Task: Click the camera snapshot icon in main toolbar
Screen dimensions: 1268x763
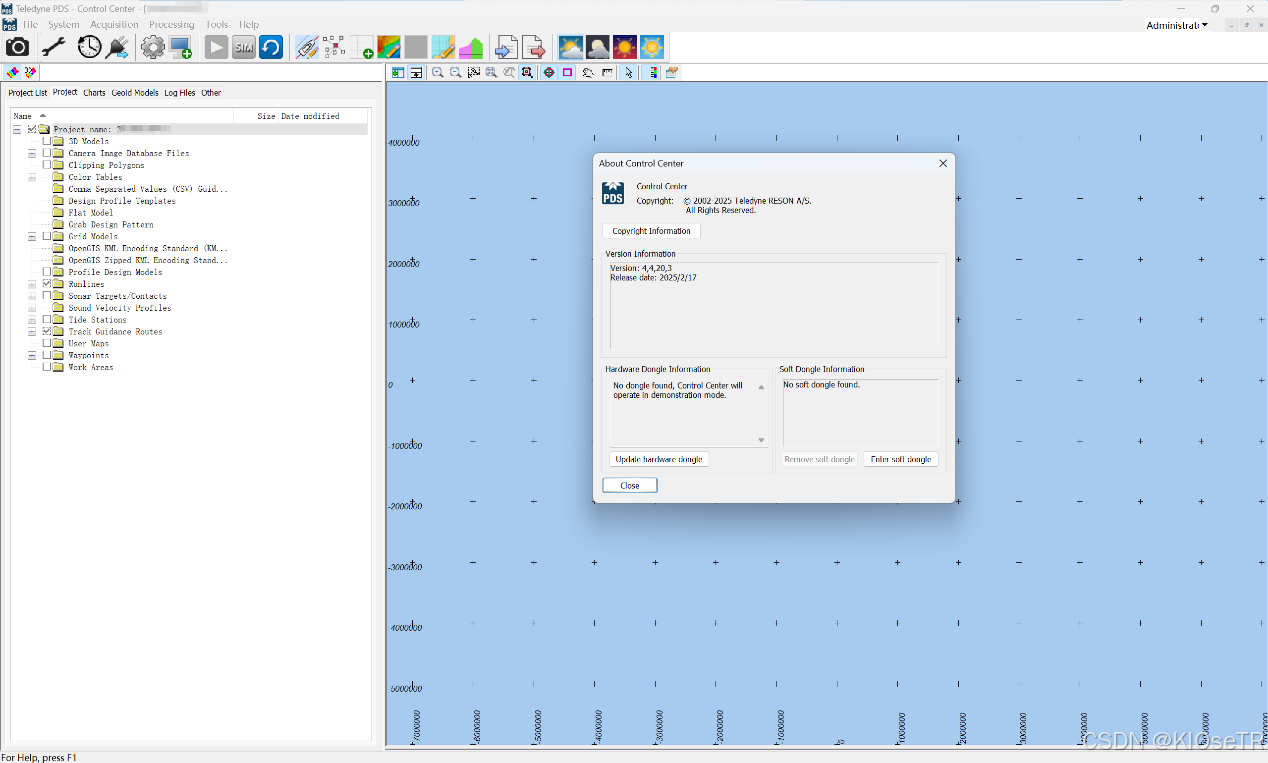Action: (x=18, y=47)
